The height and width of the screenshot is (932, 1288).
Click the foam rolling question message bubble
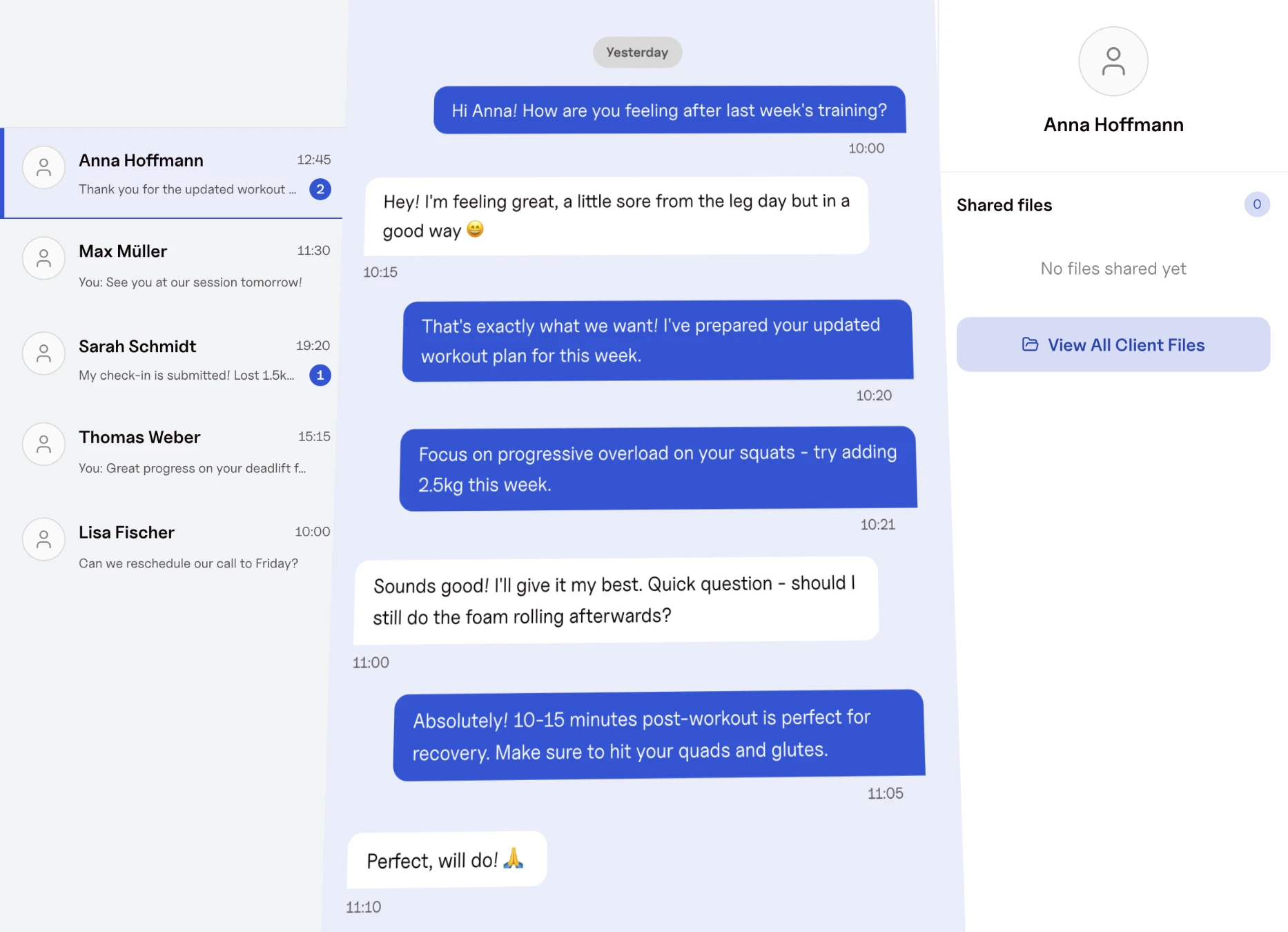[616, 600]
